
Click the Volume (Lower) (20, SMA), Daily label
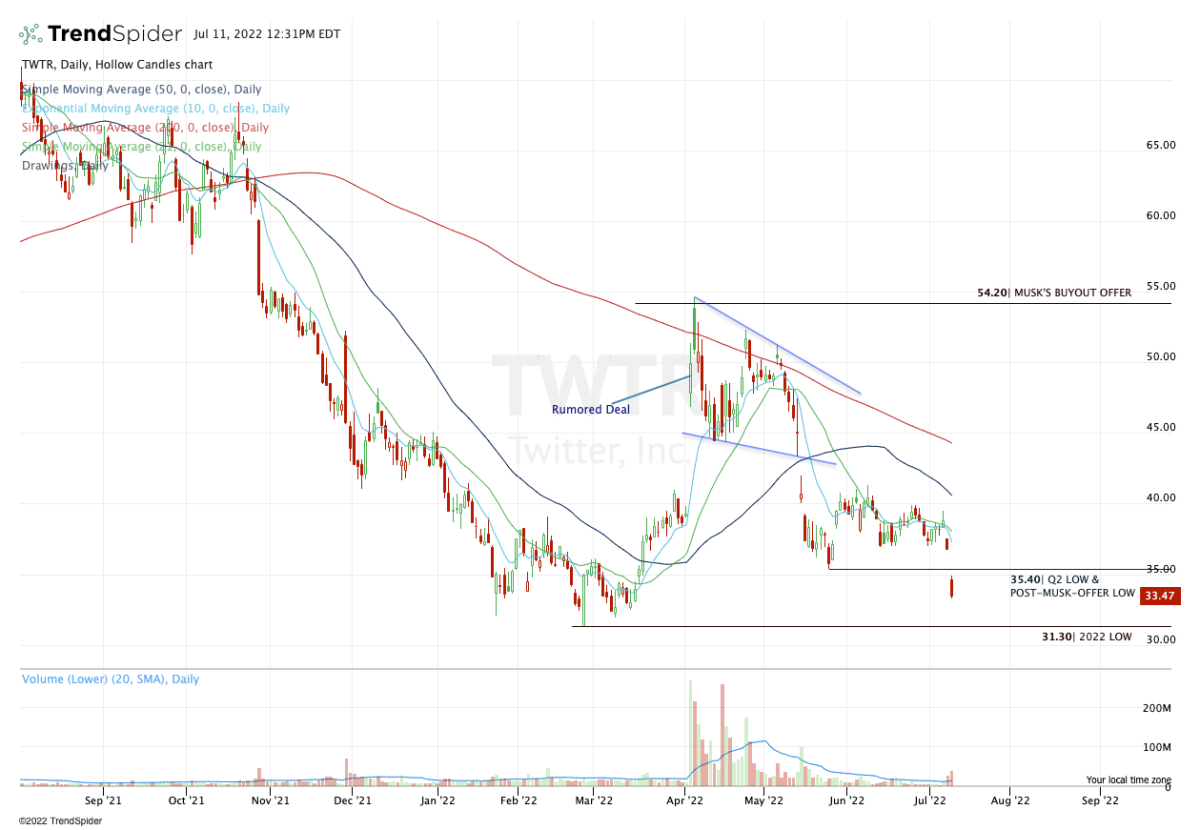(x=111, y=679)
